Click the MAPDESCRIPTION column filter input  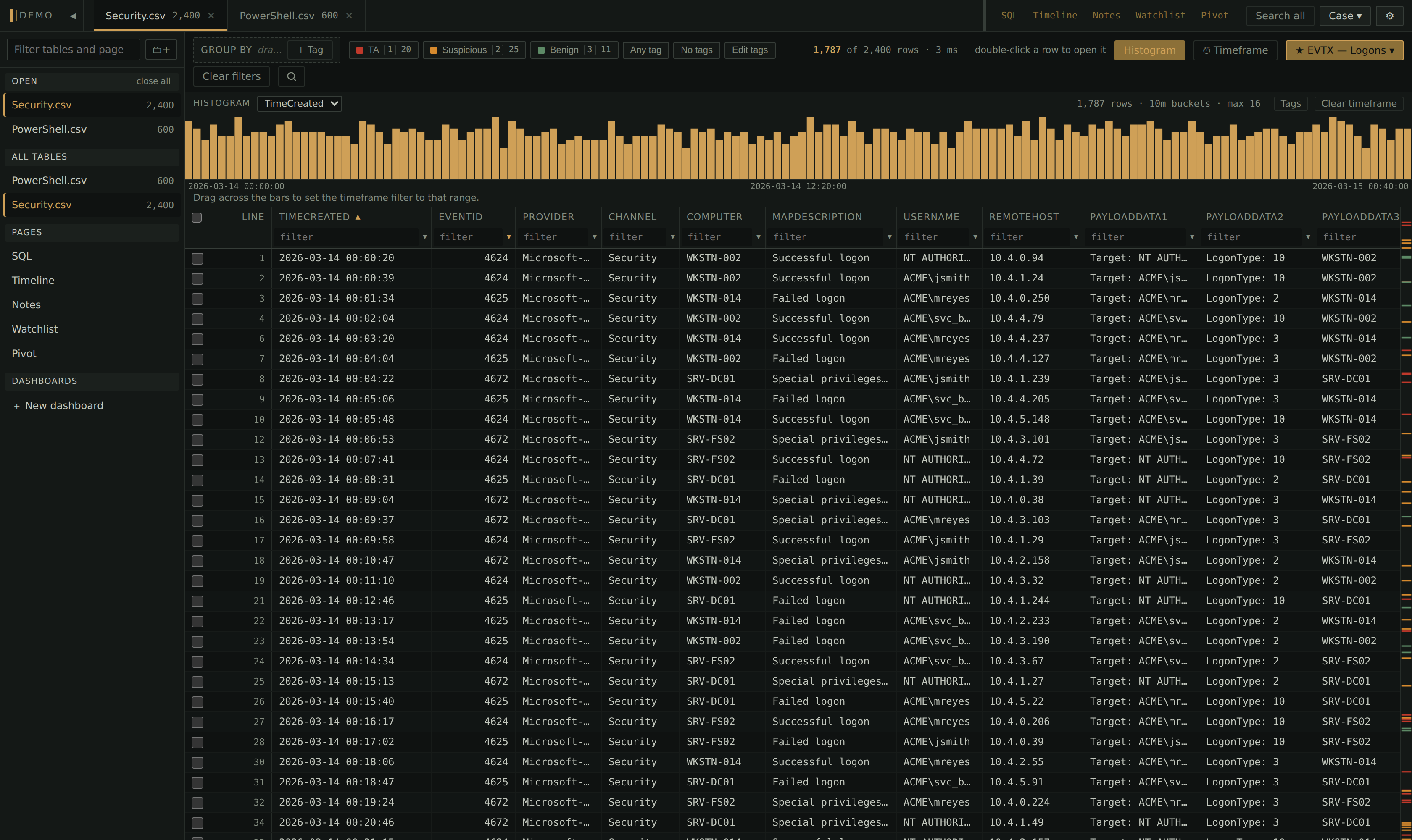(x=826, y=237)
